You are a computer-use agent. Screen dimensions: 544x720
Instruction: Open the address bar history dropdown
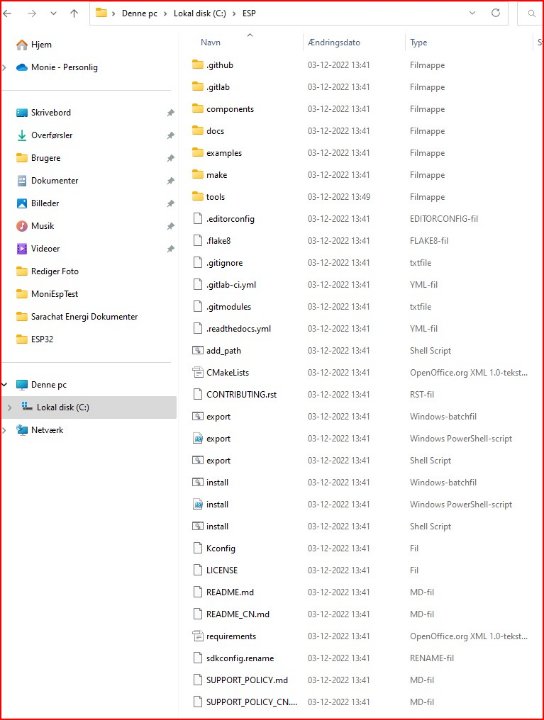pos(472,13)
